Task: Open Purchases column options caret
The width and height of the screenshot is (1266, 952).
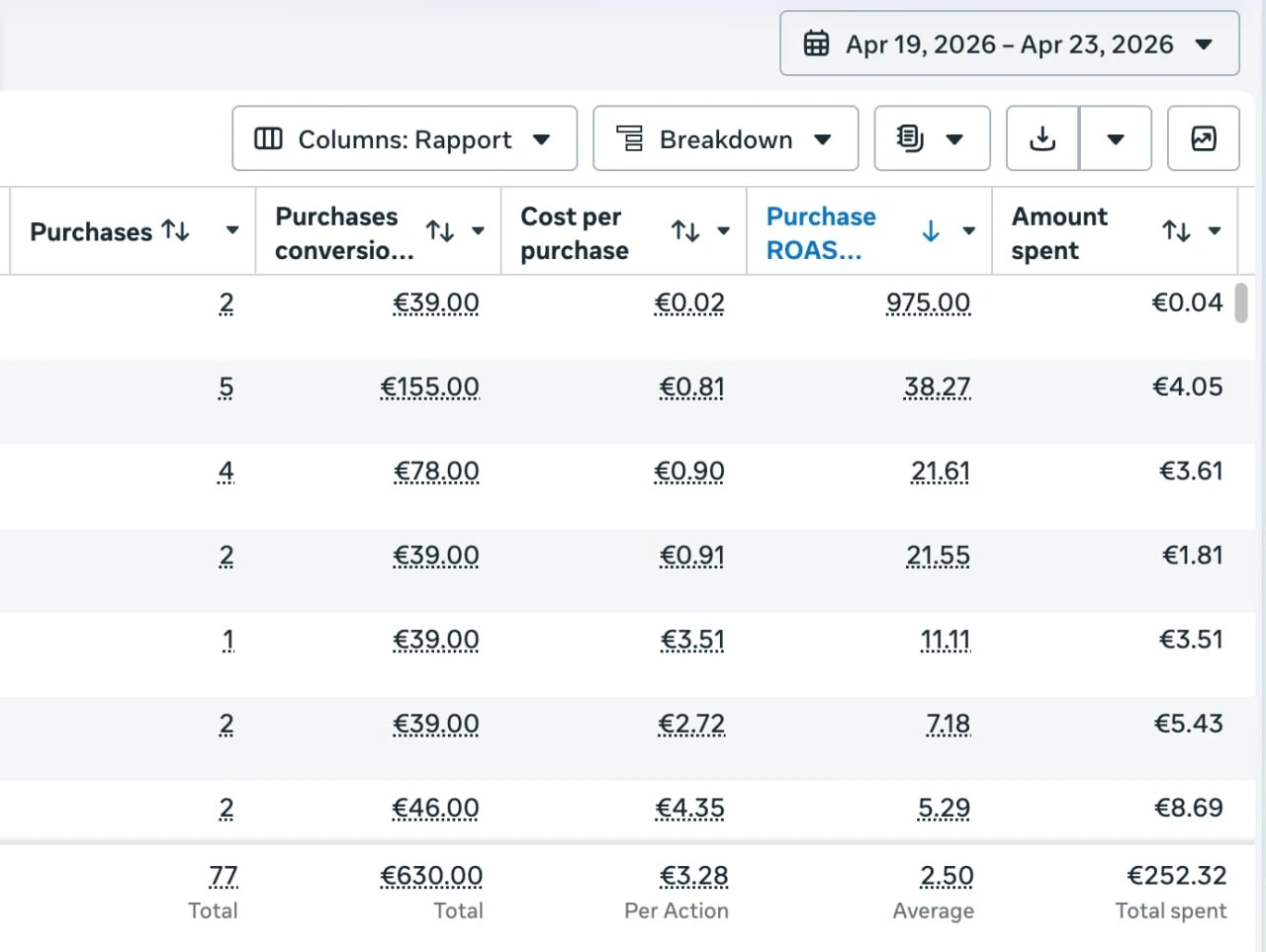Action: 232,230
